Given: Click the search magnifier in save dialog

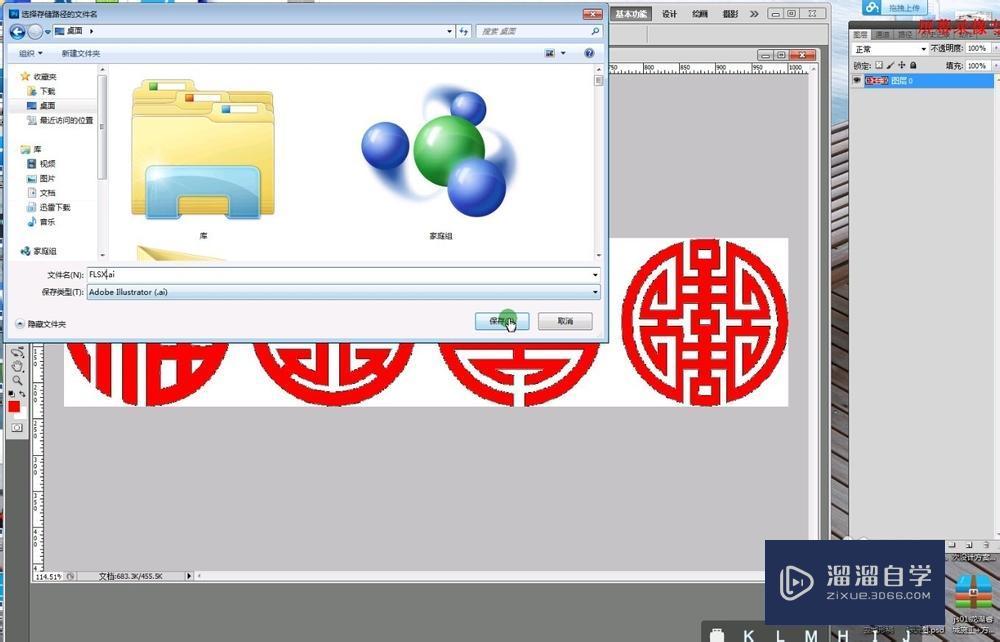Looking at the screenshot, I should 595,31.
